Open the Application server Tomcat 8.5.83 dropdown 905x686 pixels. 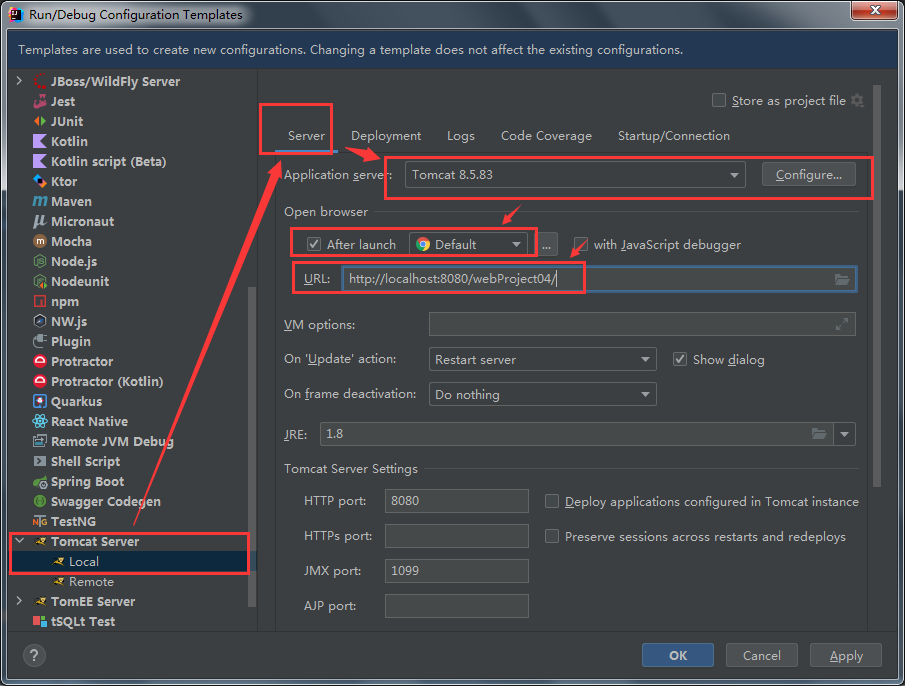point(575,175)
